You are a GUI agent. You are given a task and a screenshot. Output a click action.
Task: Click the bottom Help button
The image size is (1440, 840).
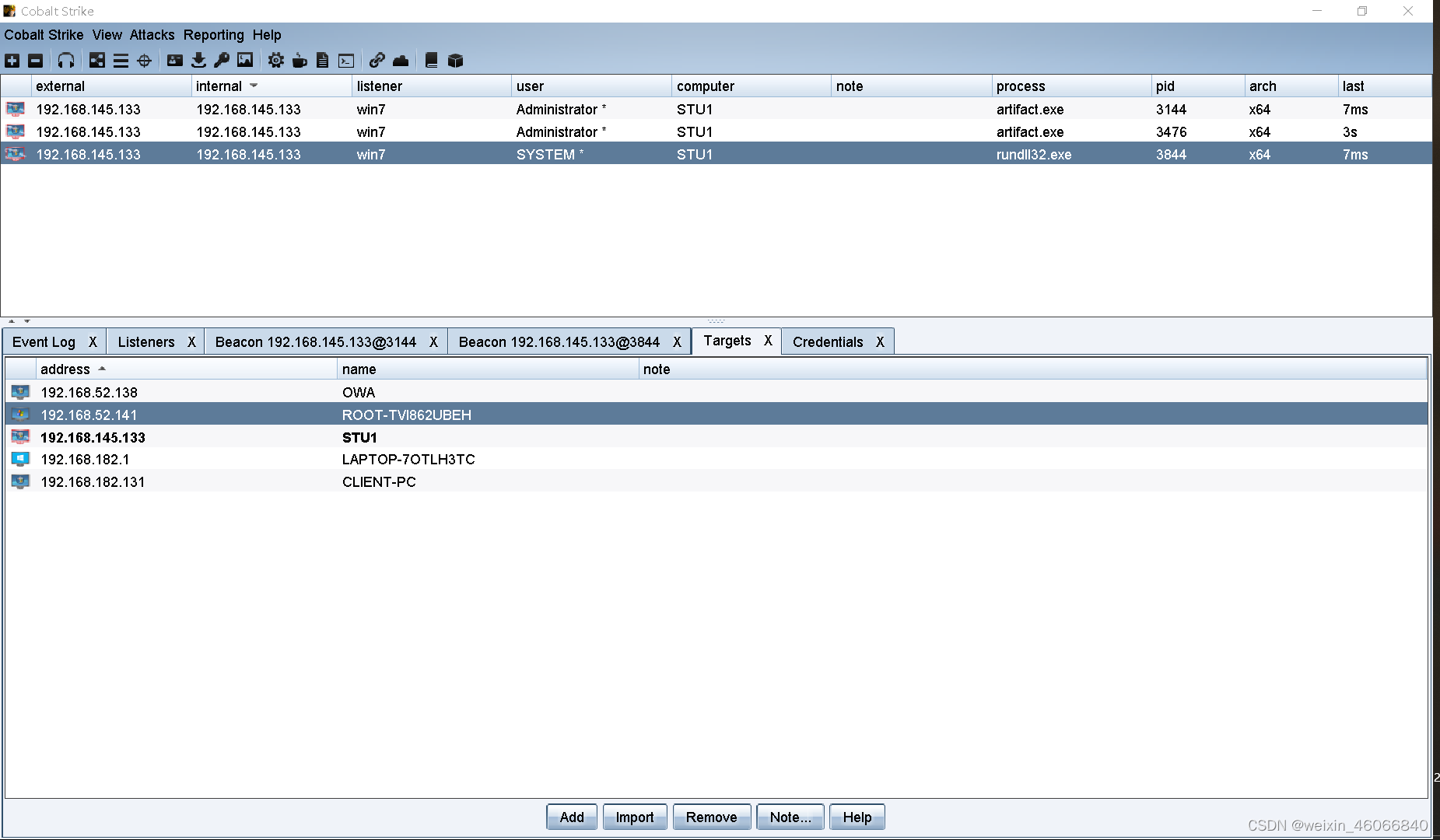pyautogui.click(x=857, y=817)
